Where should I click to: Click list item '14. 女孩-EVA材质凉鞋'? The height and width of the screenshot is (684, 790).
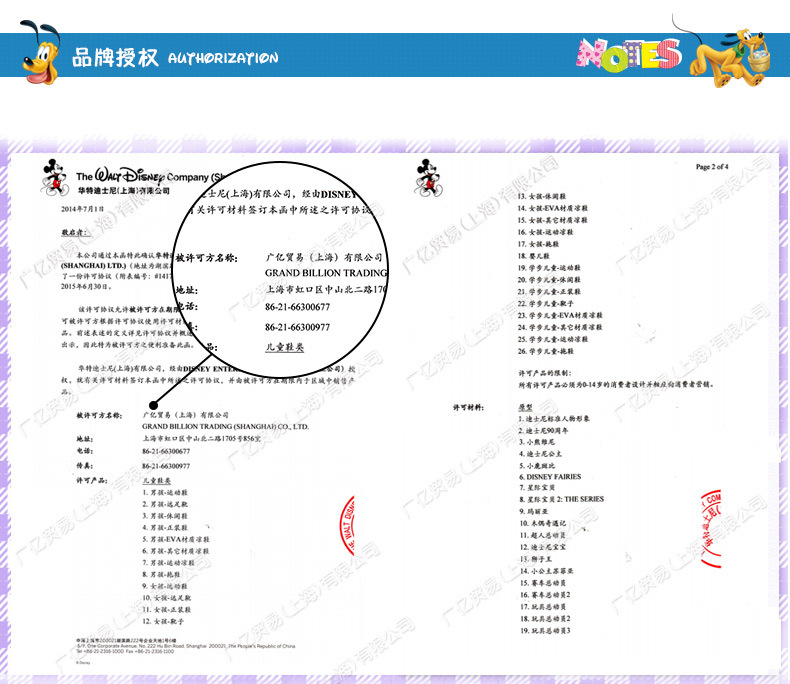pyautogui.click(x=552, y=208)
